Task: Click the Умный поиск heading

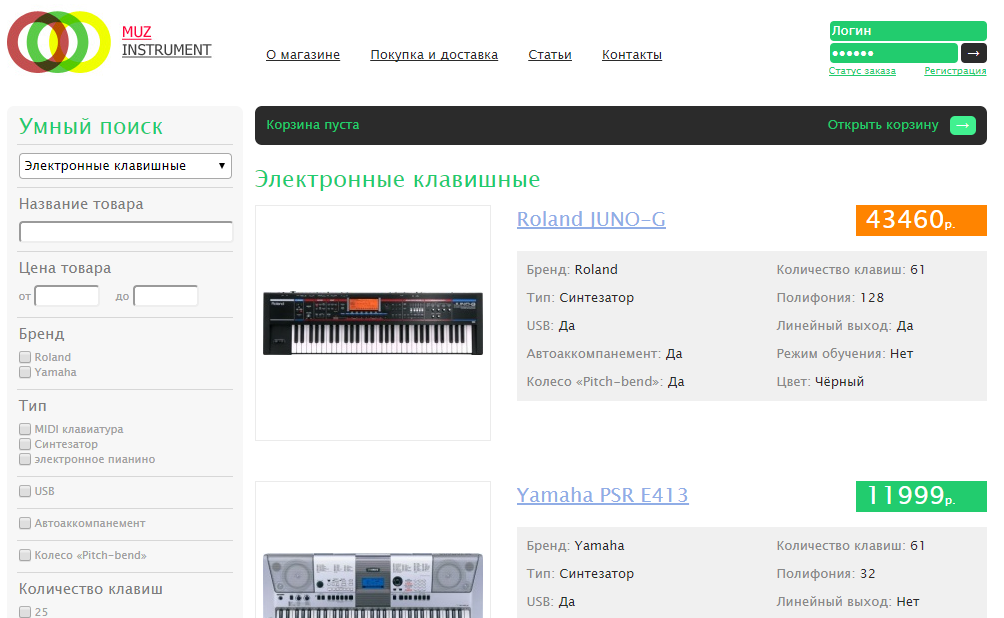Action: tap(91, 127)
